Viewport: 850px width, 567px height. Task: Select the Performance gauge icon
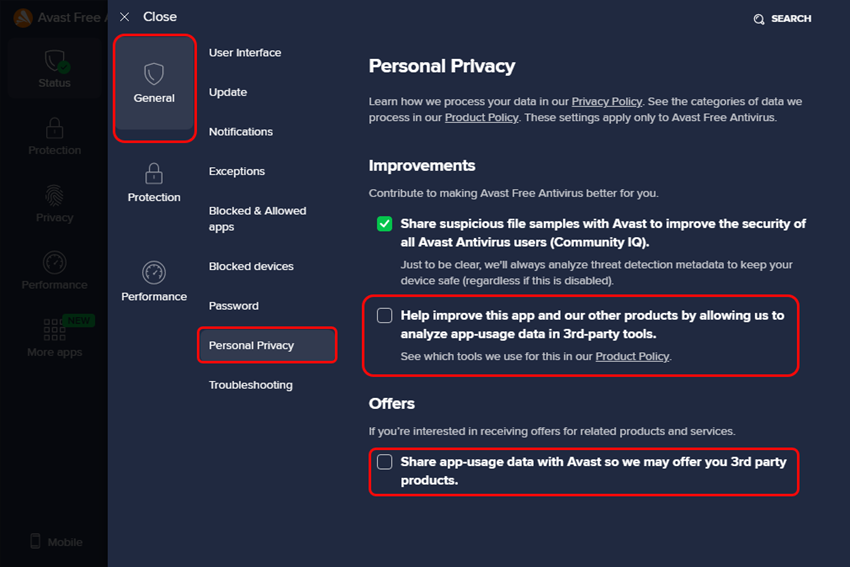pos(154,272)
